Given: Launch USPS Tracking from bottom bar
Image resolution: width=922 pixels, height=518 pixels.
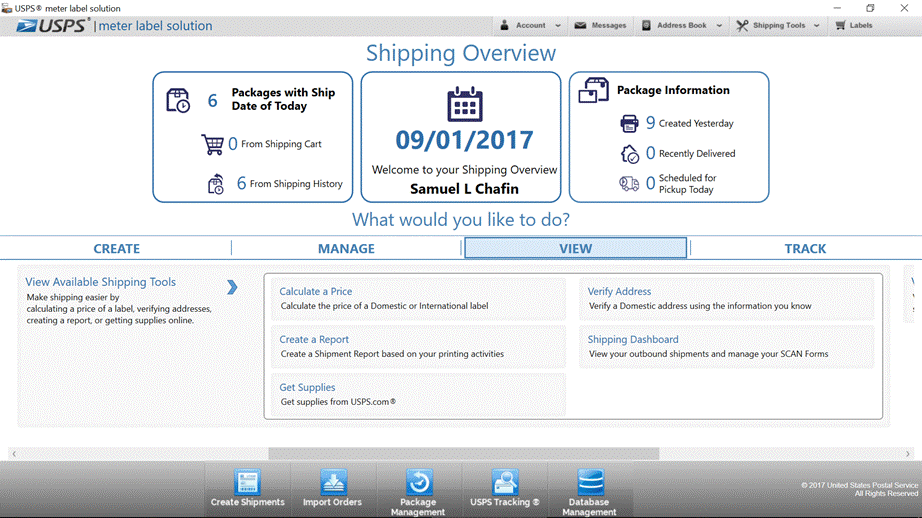Looking at the screenshot, I should [505, 488].
